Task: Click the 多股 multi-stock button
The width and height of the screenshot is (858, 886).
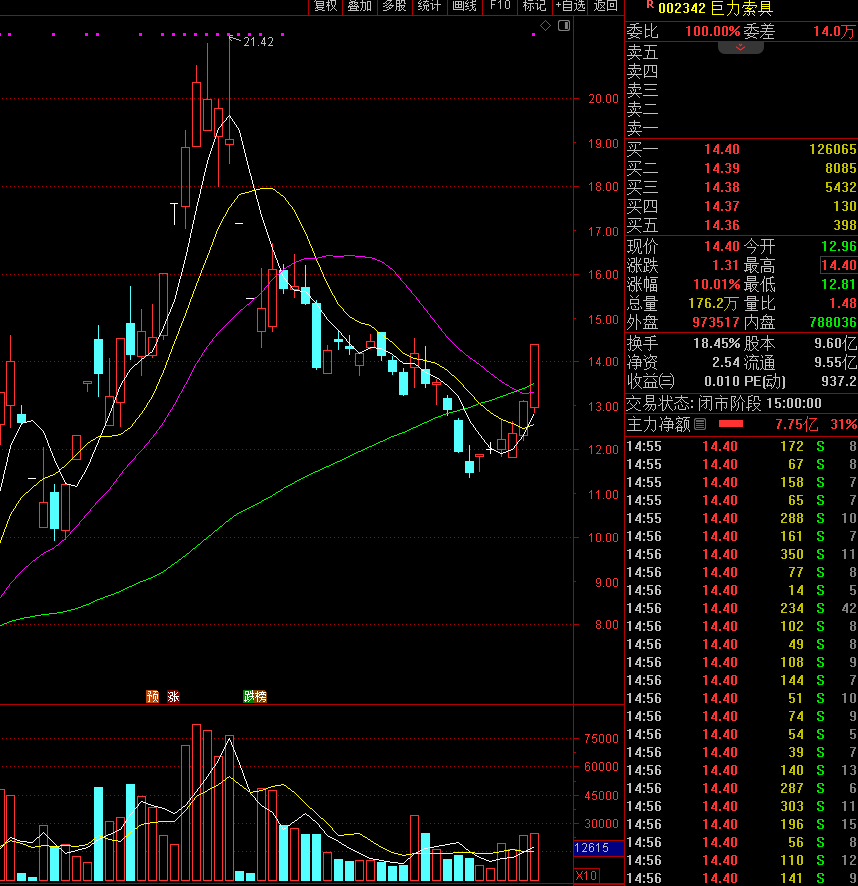Action: point(394,6)
